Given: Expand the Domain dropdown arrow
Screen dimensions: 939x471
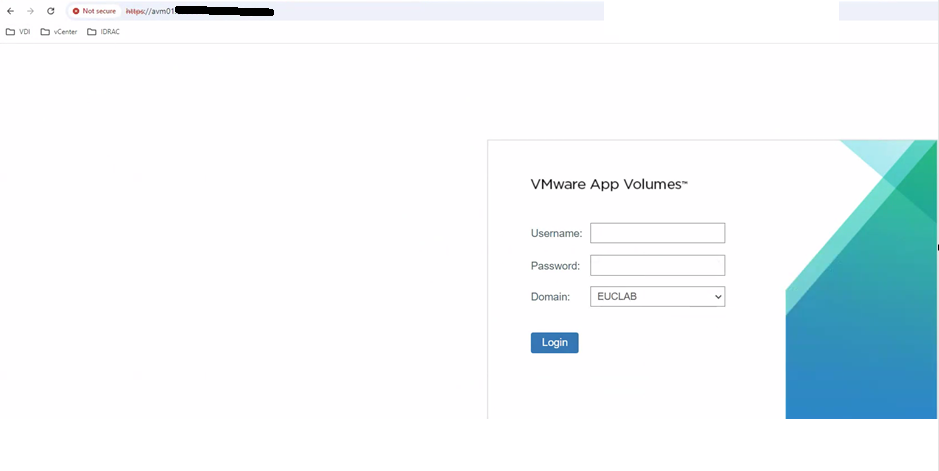Looking at the screenshot, I should tap(717, 297).
